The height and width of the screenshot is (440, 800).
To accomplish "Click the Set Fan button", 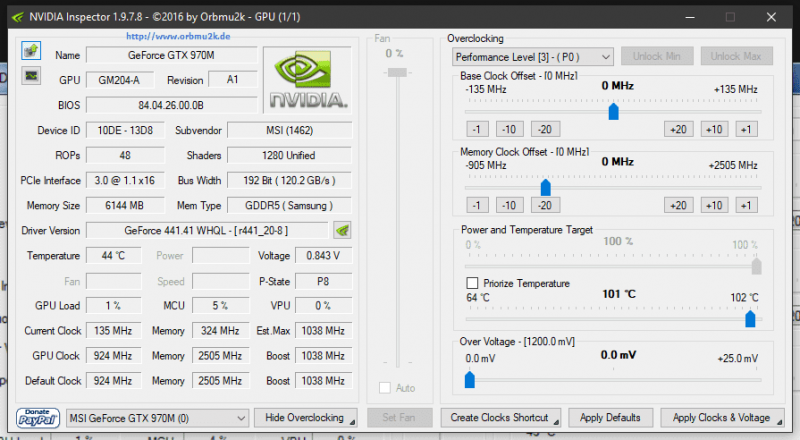I will pos(399,418).
